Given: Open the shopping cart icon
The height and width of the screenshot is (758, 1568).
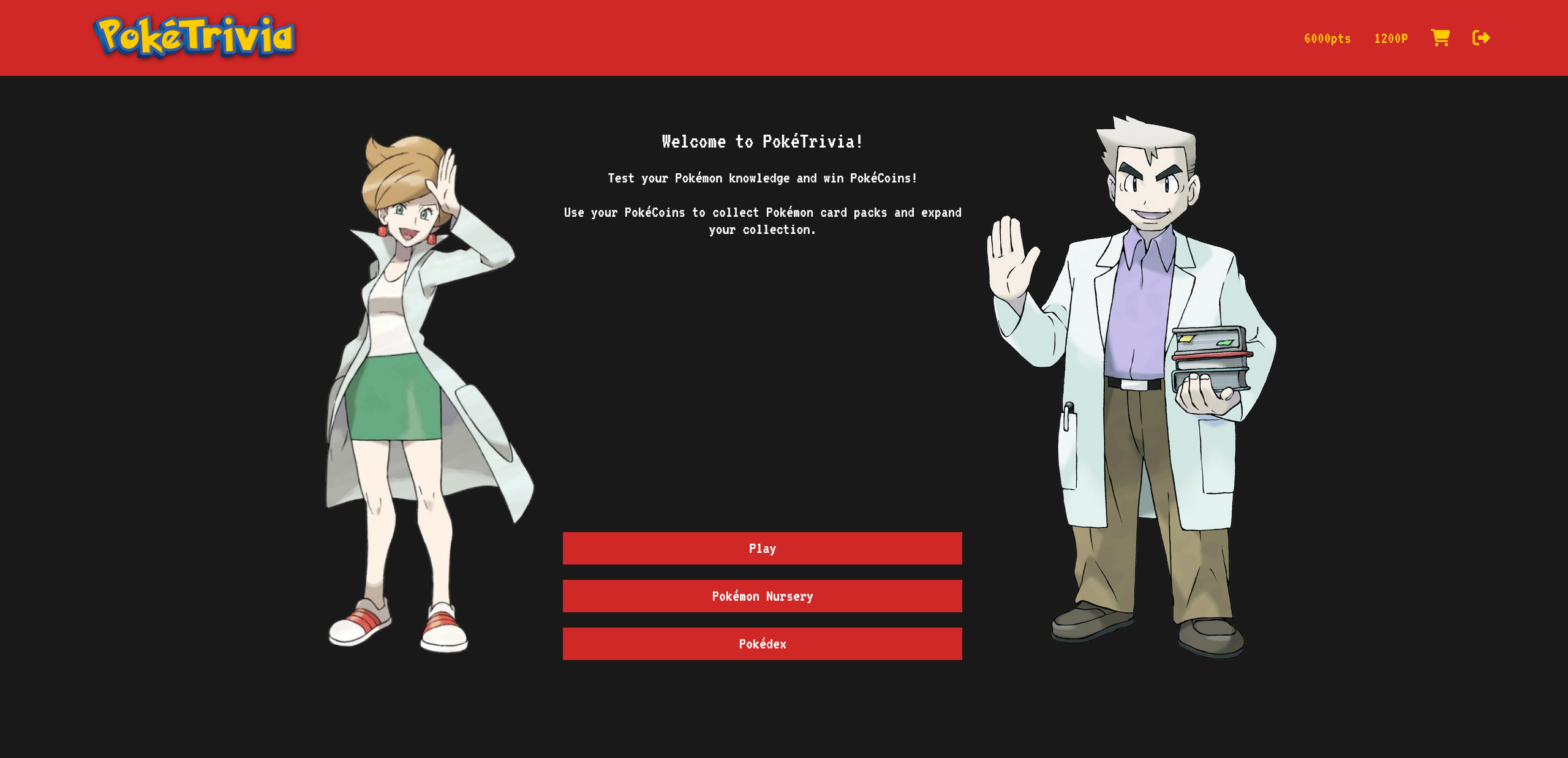Looking at the screenshot, I should coord(1440,38).
